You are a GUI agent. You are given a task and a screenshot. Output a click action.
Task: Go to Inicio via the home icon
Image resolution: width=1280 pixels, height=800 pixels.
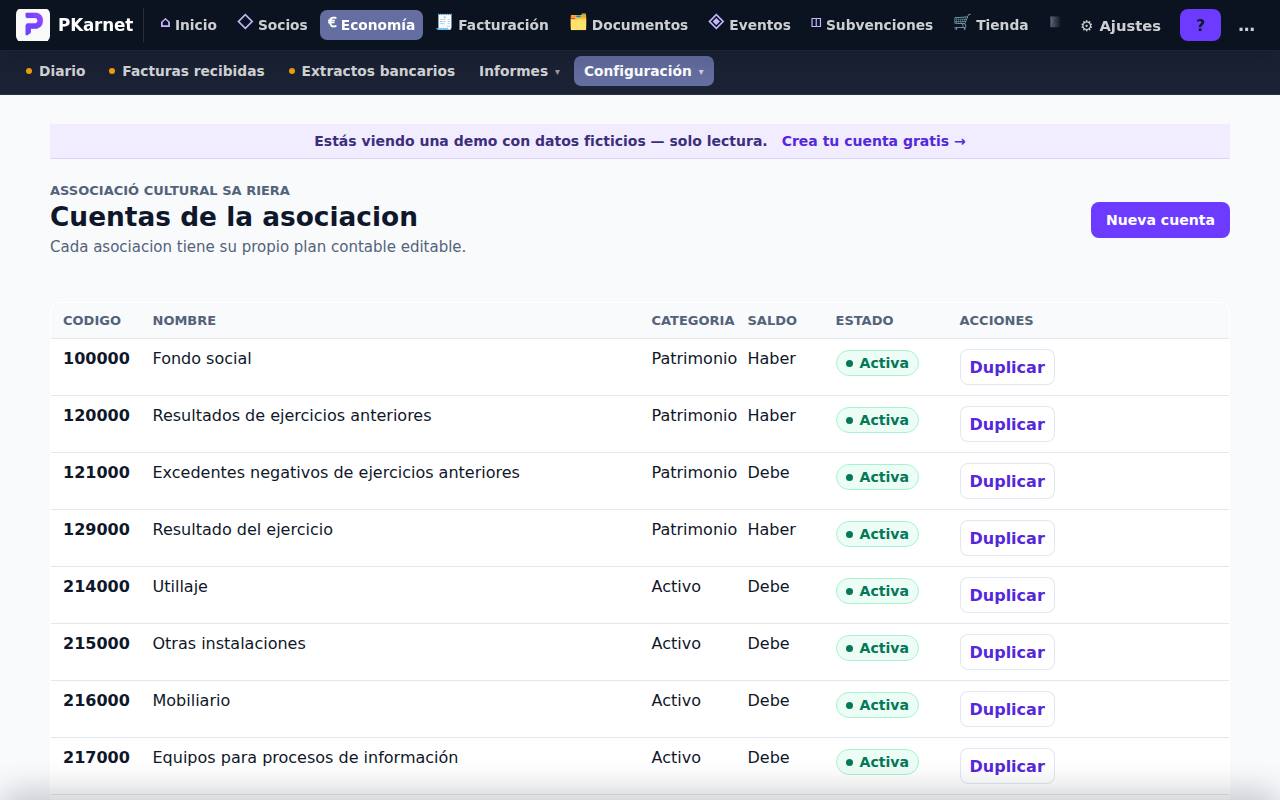165,23
